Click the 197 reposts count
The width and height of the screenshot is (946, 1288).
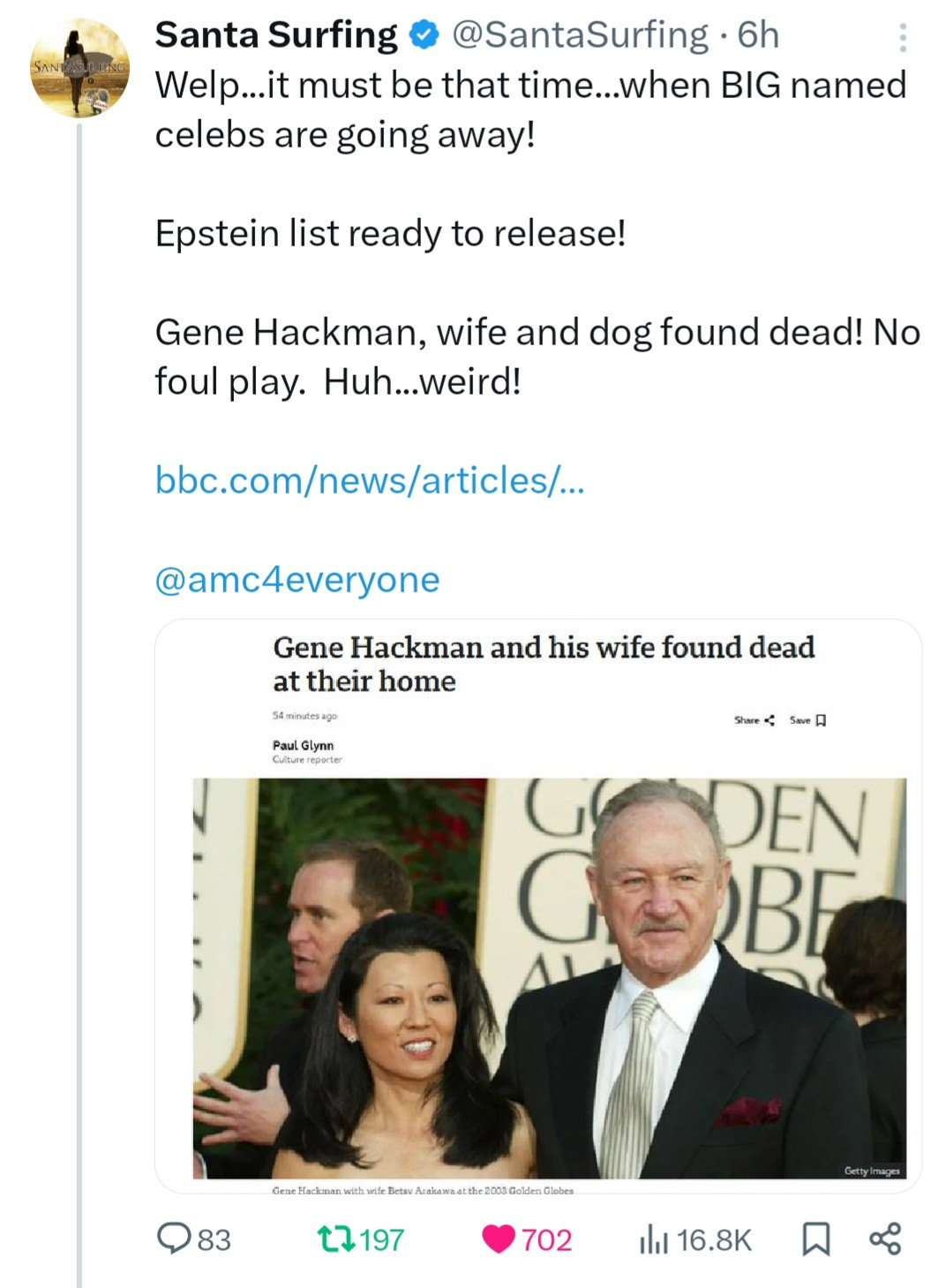381,1239
